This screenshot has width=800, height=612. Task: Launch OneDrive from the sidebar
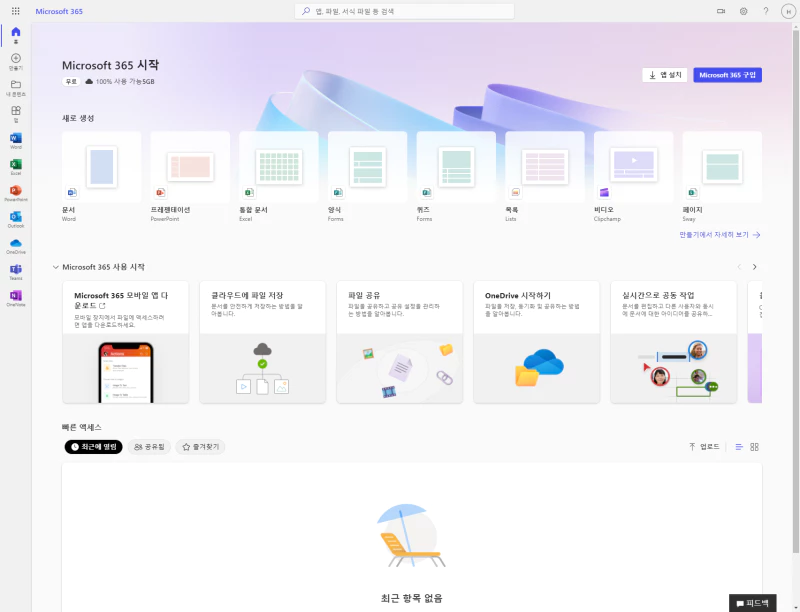point(16,246)
